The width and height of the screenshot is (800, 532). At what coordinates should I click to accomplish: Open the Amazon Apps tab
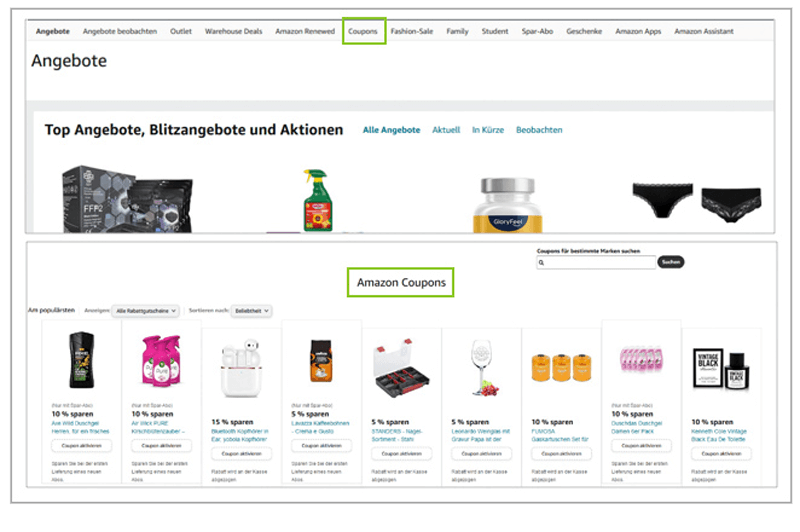(638, 31)
